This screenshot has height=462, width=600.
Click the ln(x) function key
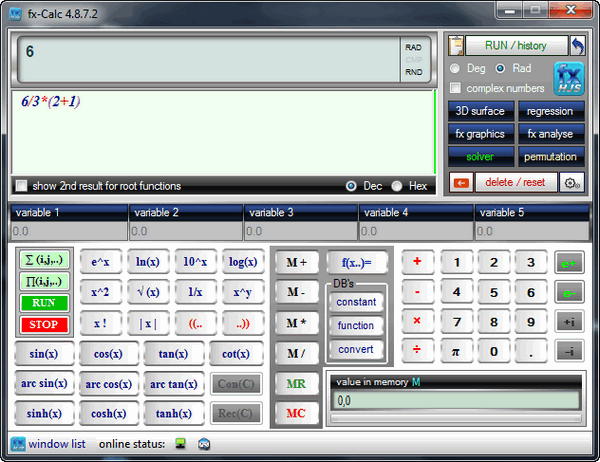click(148, 262)
